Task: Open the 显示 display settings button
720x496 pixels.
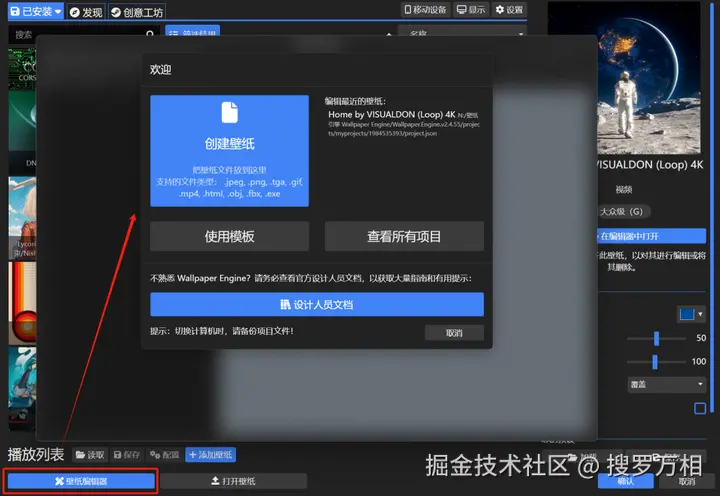Action: 471,10
